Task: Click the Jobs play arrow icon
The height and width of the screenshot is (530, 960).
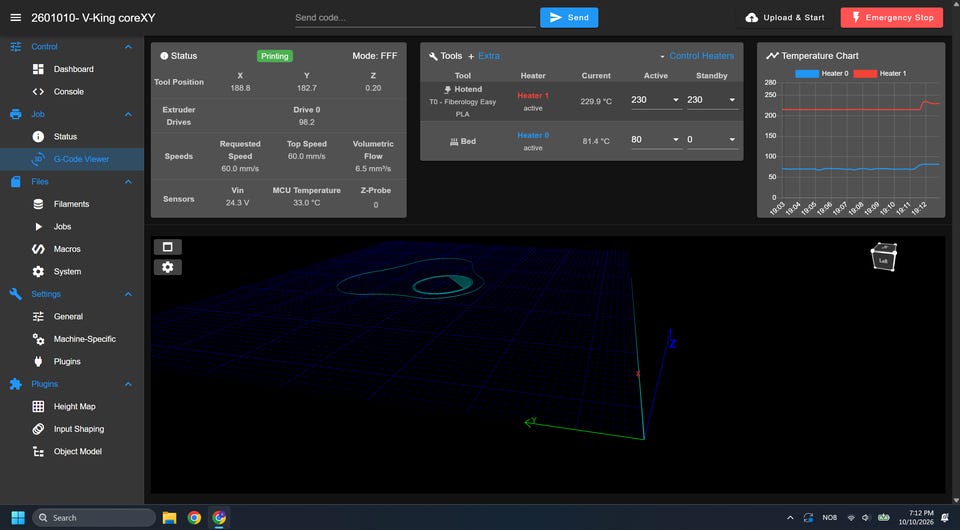Action: click(38, 226)
